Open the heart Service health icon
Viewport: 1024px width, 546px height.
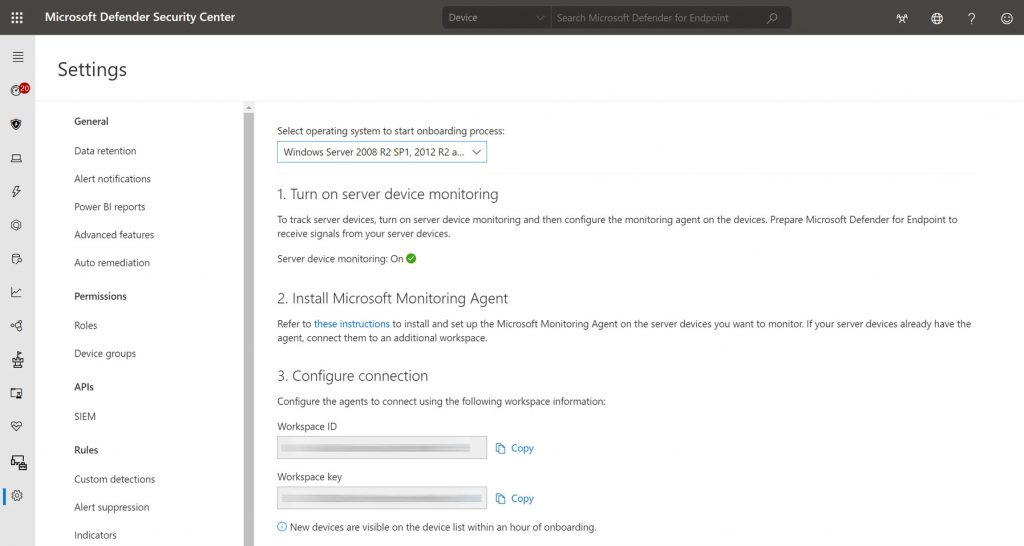pos(16,426)
